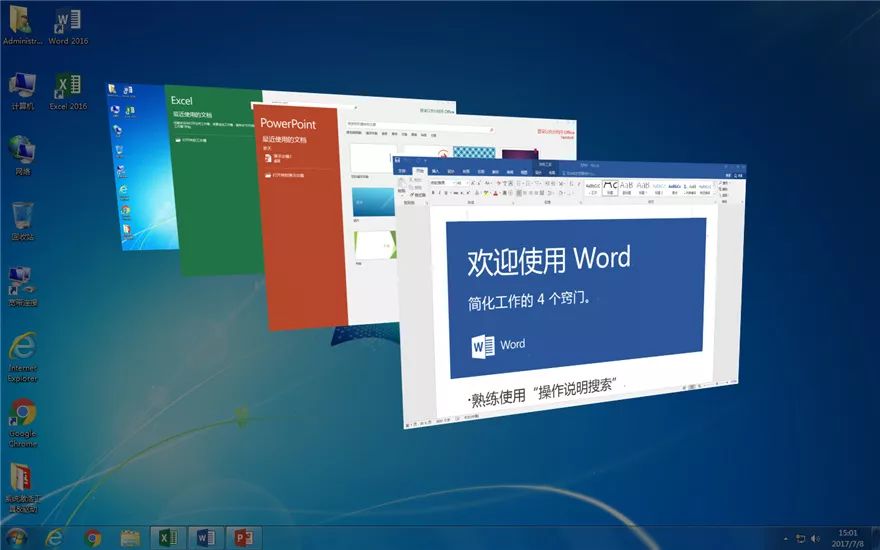Toggle Italic in Word's ribbon

tap(439, 192)
